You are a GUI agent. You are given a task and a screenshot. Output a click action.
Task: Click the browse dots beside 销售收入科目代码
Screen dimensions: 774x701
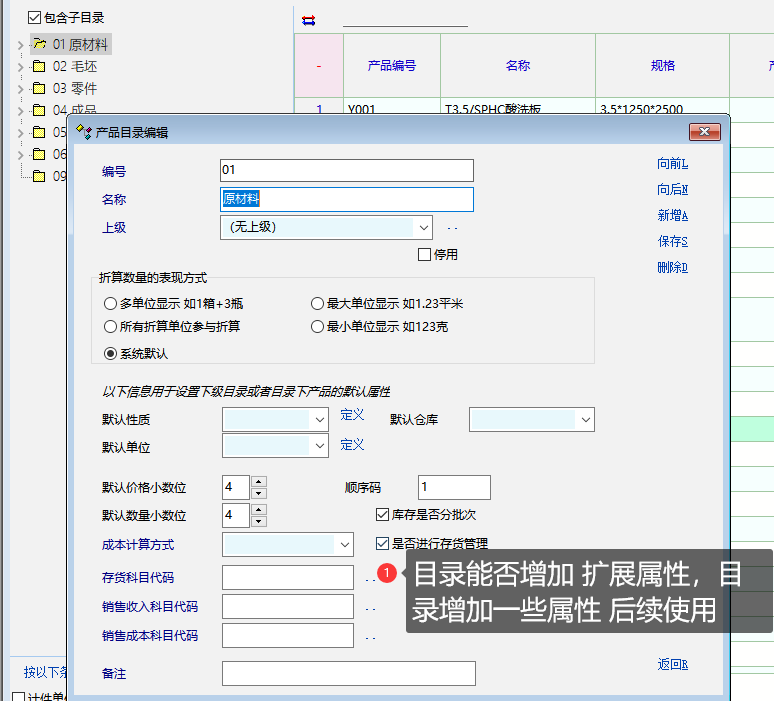[370, 607]
